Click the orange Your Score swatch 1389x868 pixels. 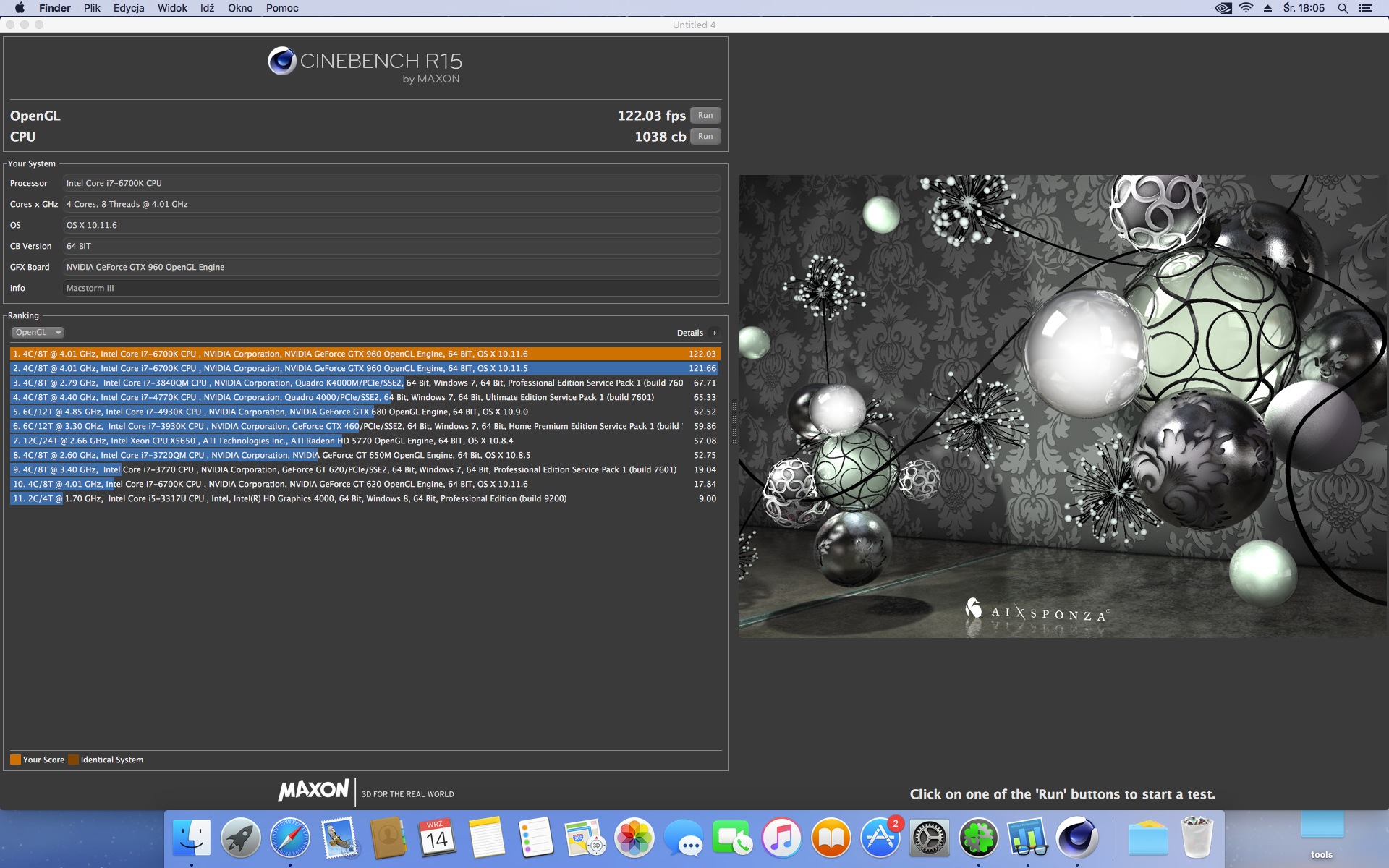tap(15, 759)
